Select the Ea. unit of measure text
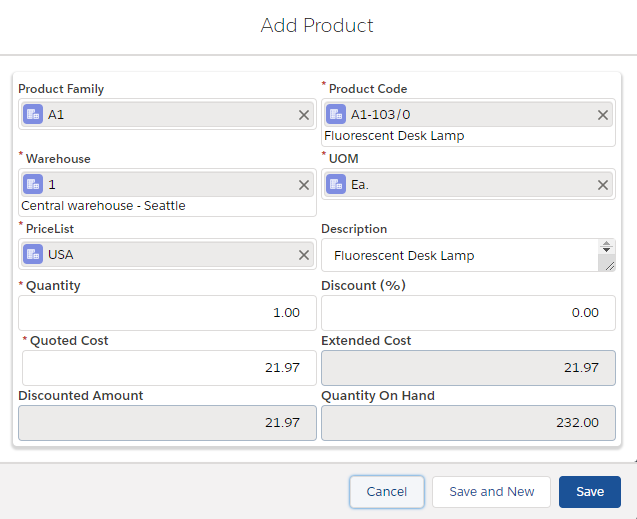The image size is (637, 519). [360, 185]
